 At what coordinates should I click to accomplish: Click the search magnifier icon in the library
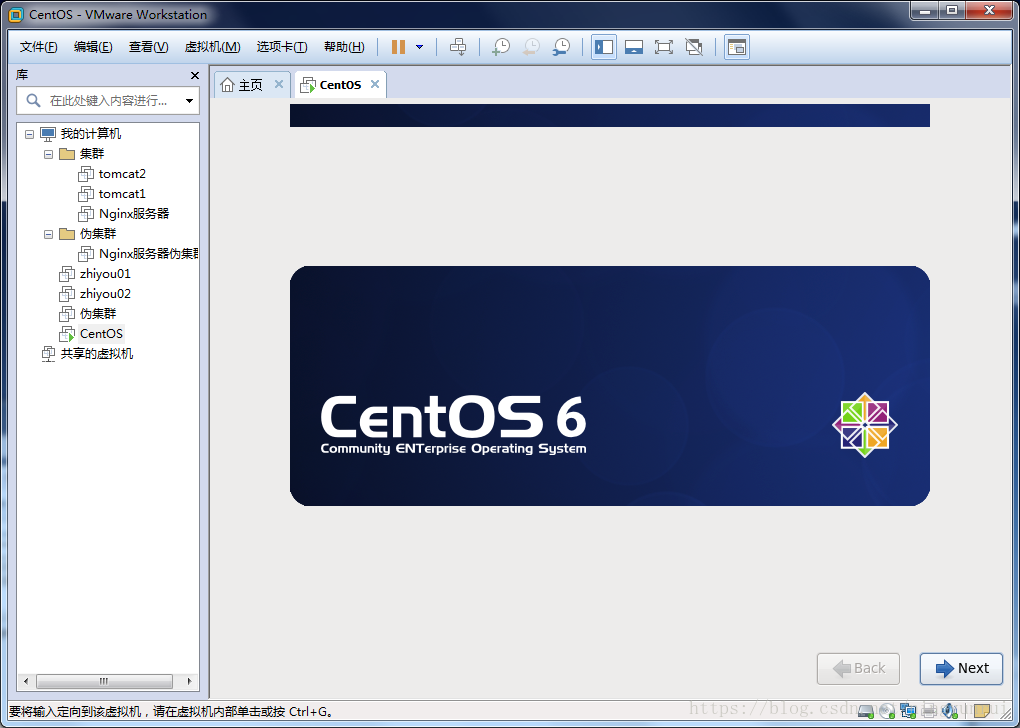click(33, 100)
